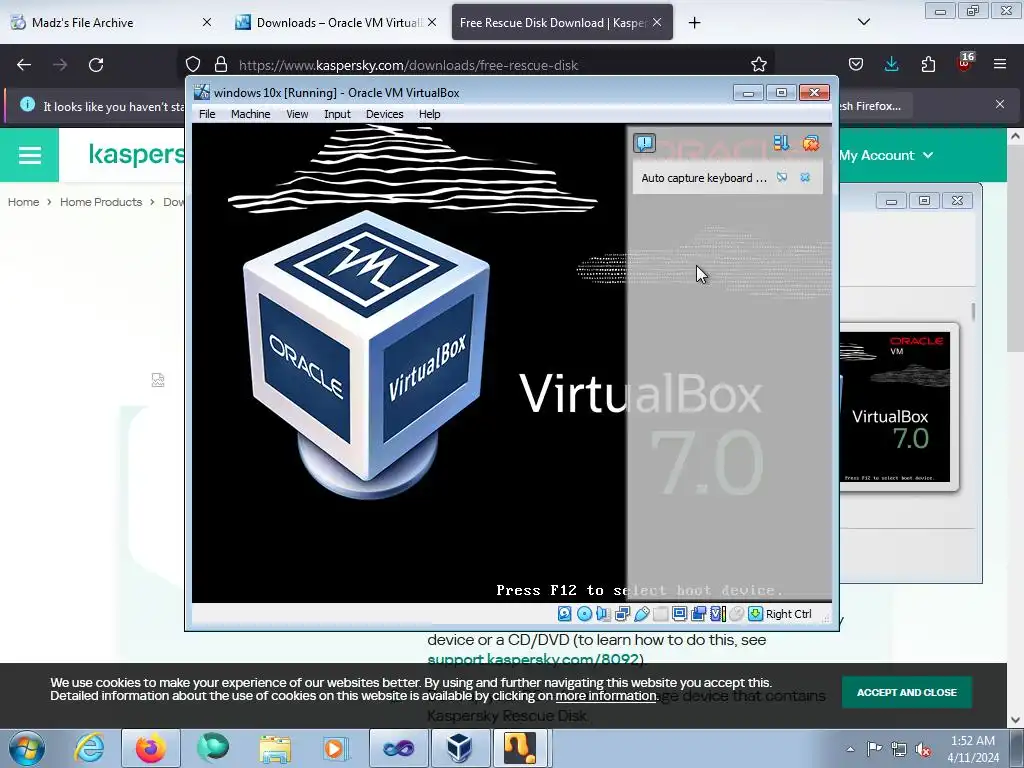The width and height of the screenshot is (1024, 768).
Task: Click the audio status bar icon
Action: click(603, 614)
